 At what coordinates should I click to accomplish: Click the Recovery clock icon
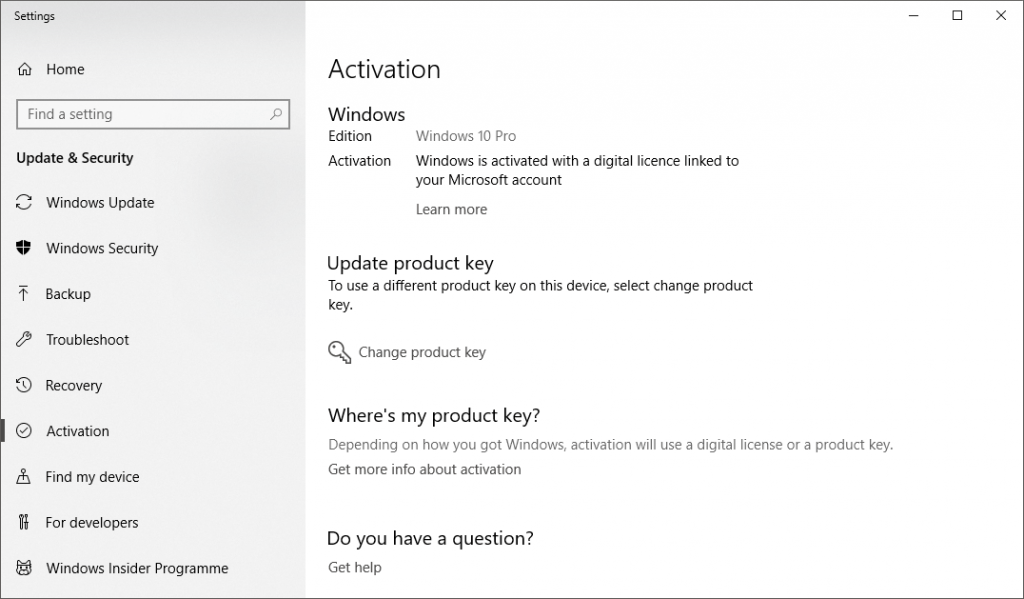(x=25, y=386)
